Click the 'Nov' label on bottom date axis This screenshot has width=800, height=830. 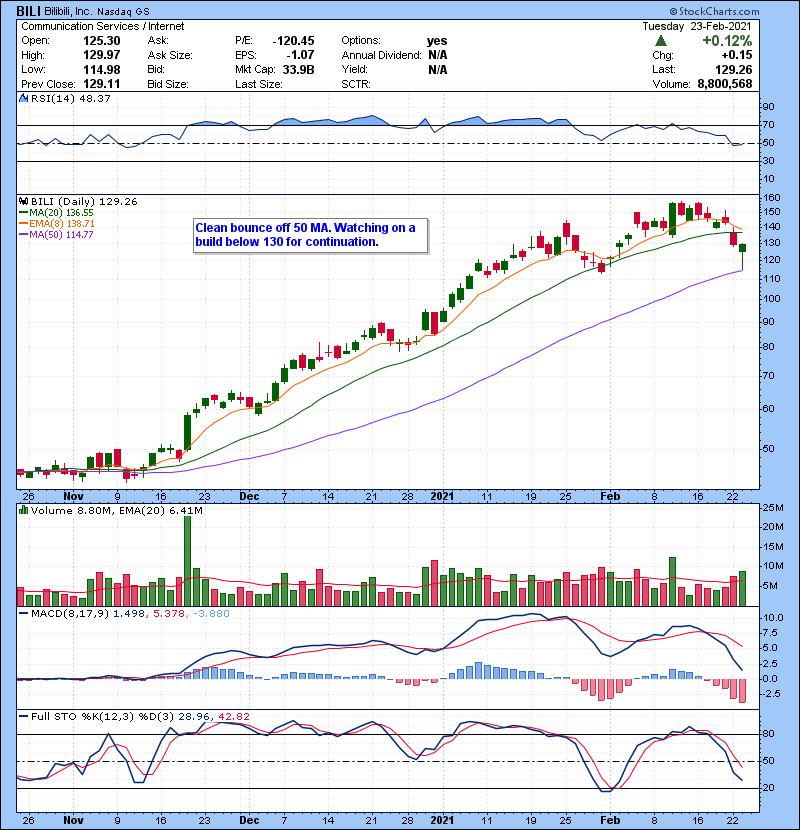pyautogui.click(x=73, y=820)
